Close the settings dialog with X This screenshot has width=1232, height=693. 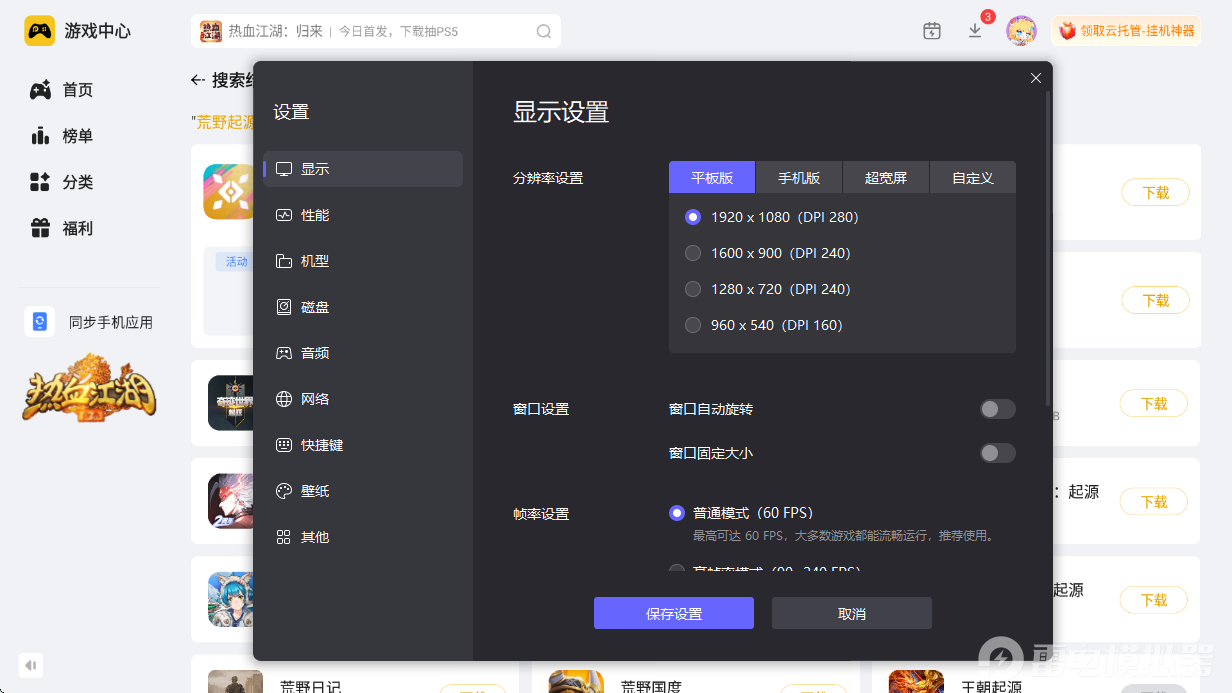pos(1036,78)
